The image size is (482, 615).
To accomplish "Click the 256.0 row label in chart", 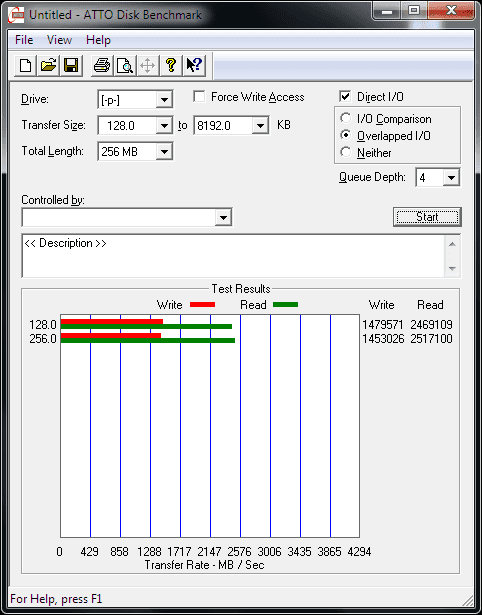I will [x=43, y=338].
